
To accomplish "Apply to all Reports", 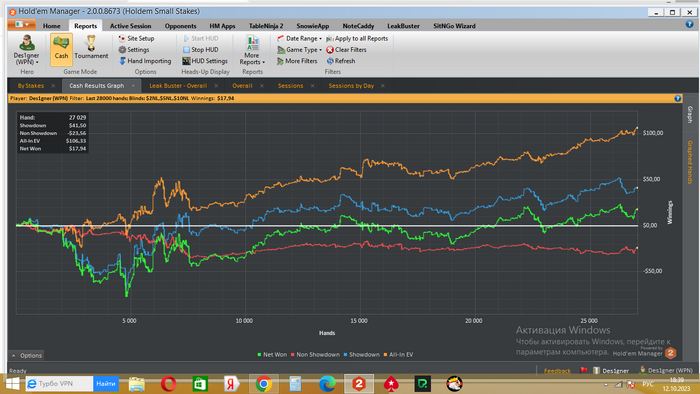I will click(x=357, y=38).
